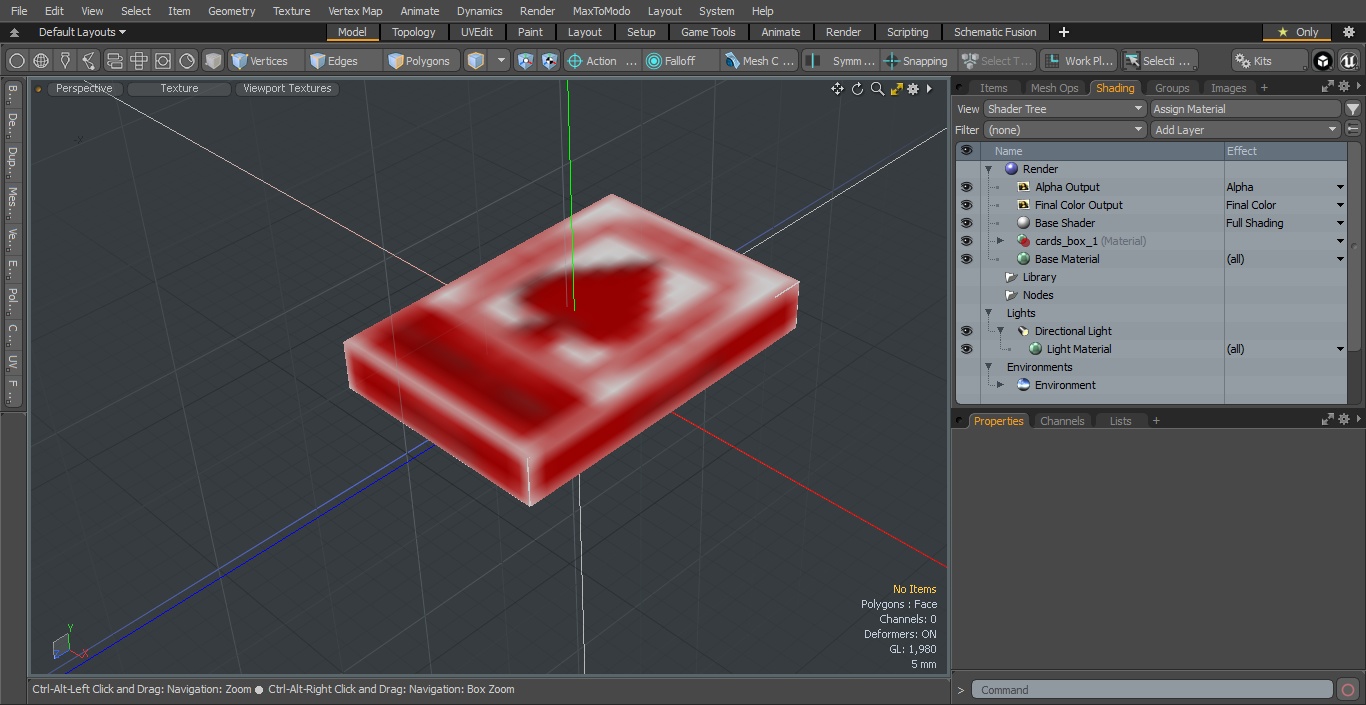Screen dimensions: 1366x705
Task: Open the Filter (none) dropdown
Action: (1064, 130)
